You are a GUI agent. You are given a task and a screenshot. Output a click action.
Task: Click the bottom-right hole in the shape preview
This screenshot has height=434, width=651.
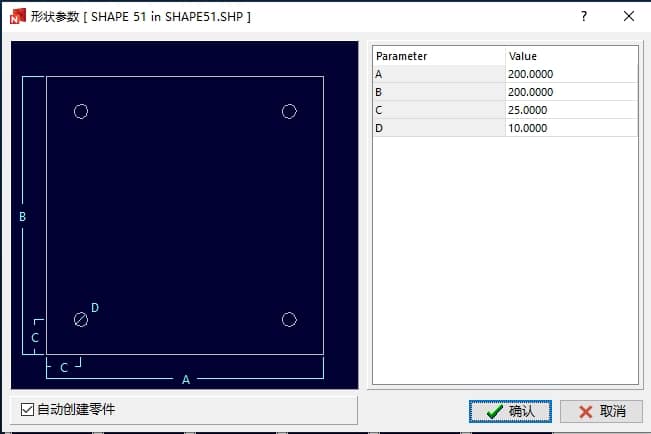pyautogui.click(x=289, y=319)
